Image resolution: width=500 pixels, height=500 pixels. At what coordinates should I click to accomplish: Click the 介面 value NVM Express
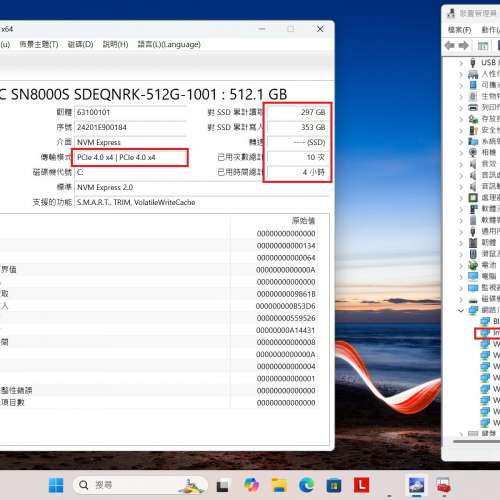point(99,142)
